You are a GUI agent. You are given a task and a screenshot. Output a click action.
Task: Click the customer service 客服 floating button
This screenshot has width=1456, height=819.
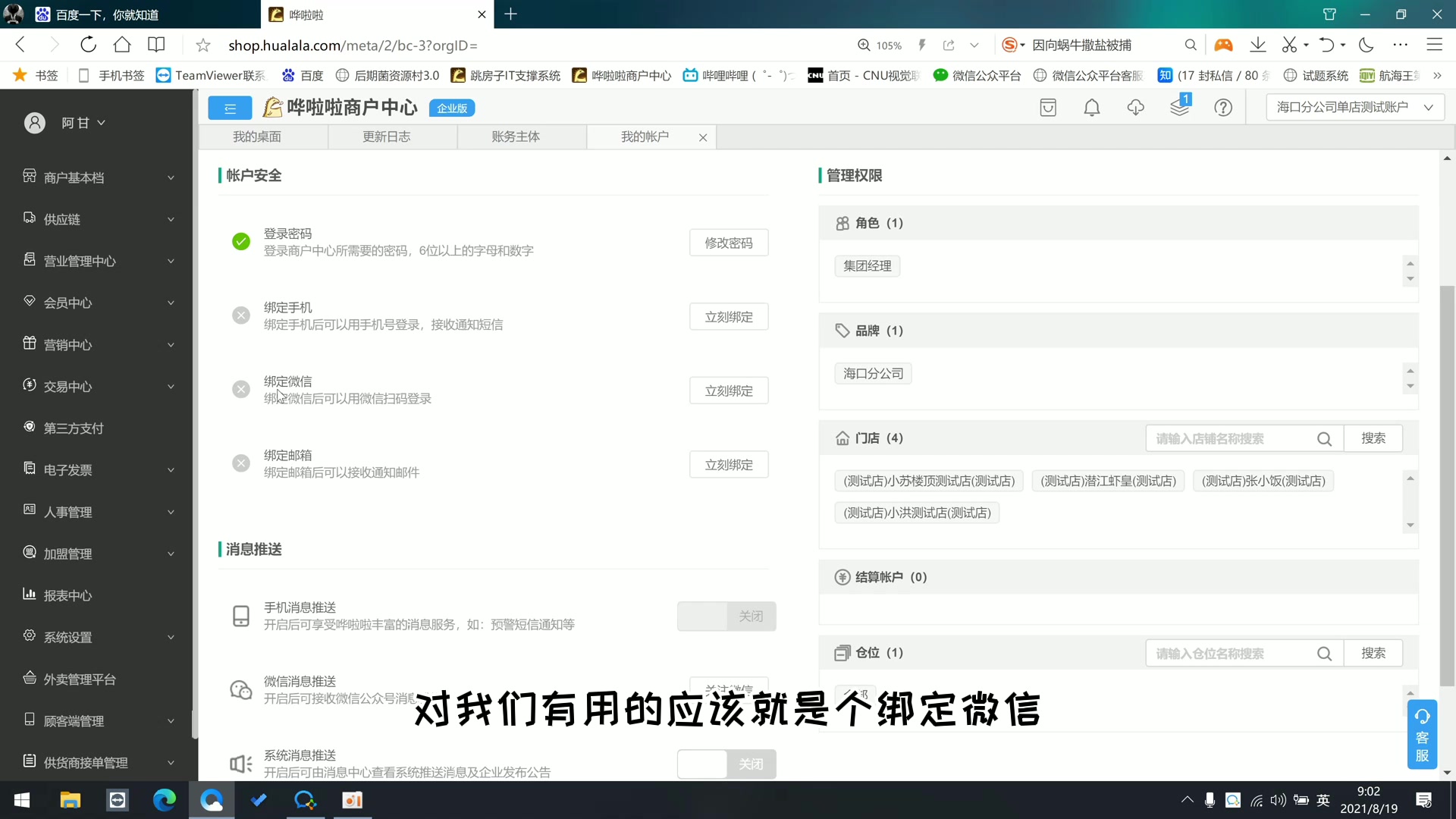[x=1422, y=735]
